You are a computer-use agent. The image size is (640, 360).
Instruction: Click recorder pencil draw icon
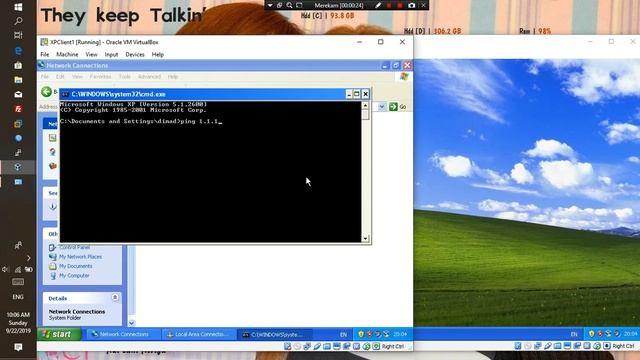coord(378,5)
